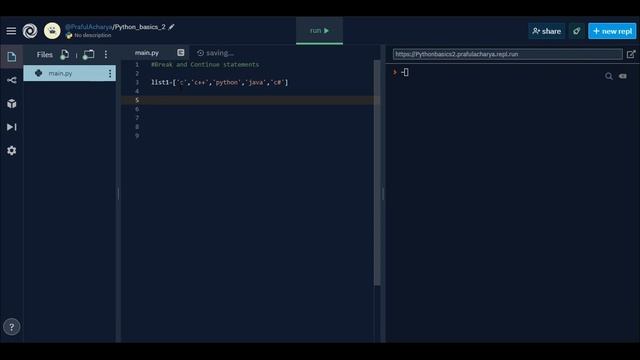Open the packages cube sidebar icon
This screenshot has height=360, width=640.
click(11, 104)
